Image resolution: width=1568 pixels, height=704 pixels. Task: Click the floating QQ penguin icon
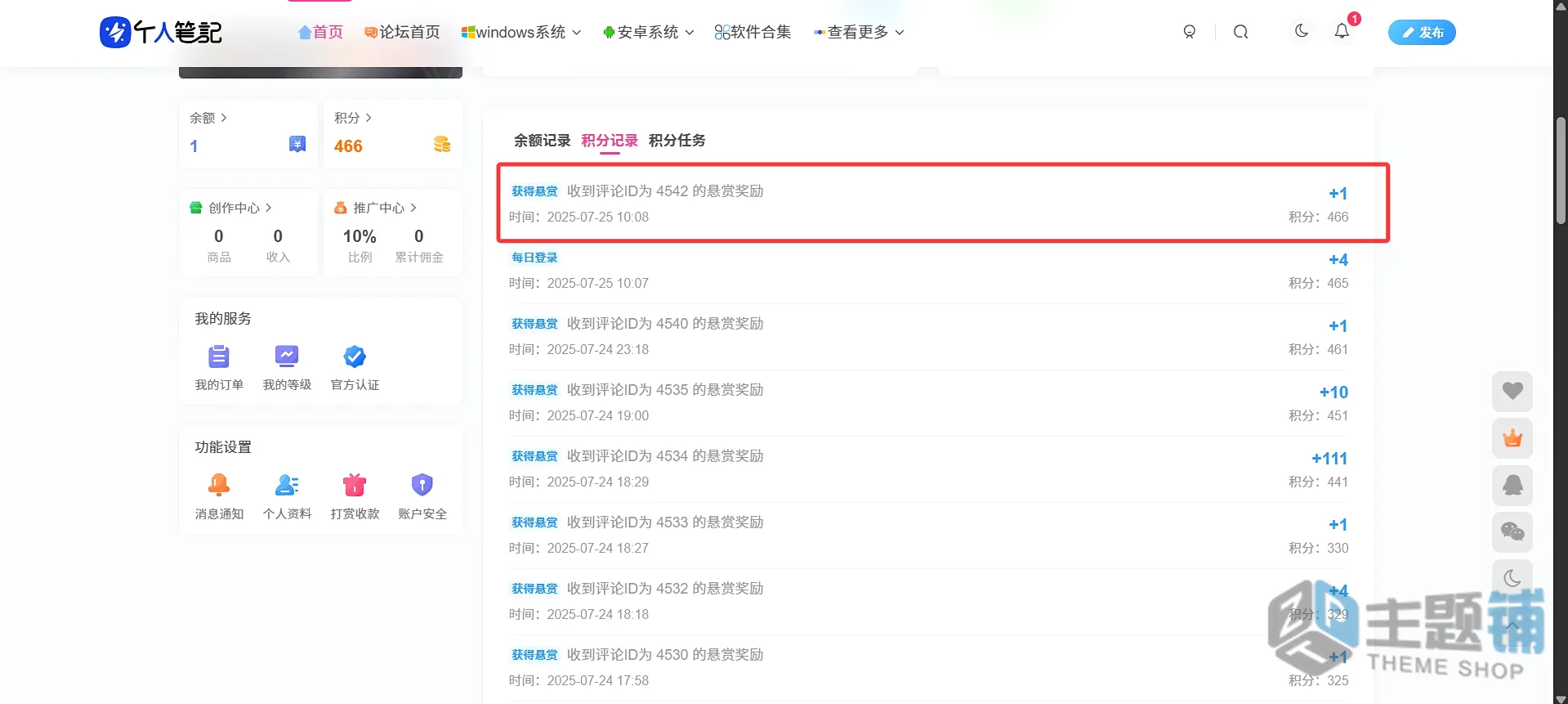pyautogui.click(x=1512, y=486)
